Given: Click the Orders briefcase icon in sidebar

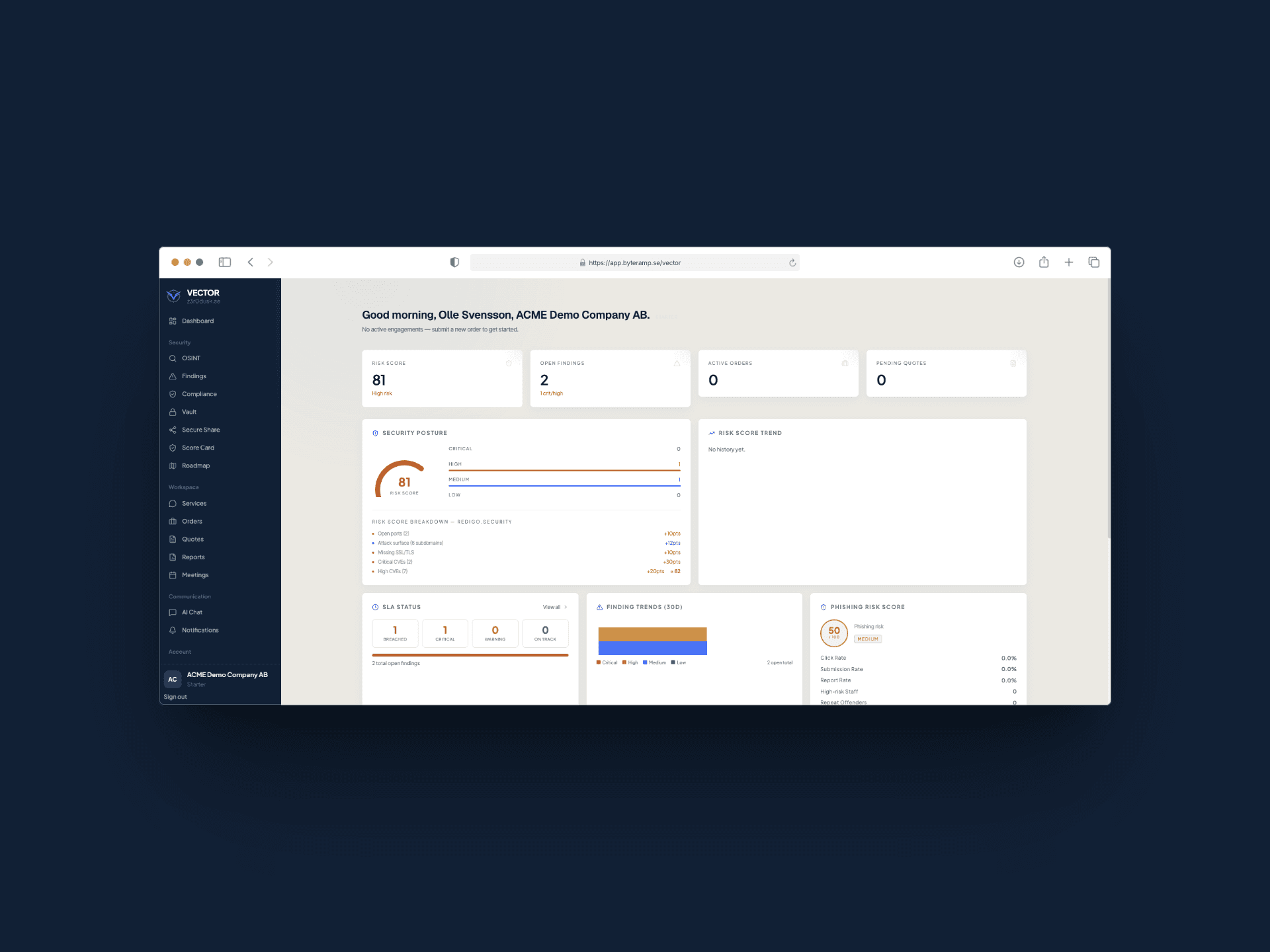Looking at the screenshot, I should [173, 522].
